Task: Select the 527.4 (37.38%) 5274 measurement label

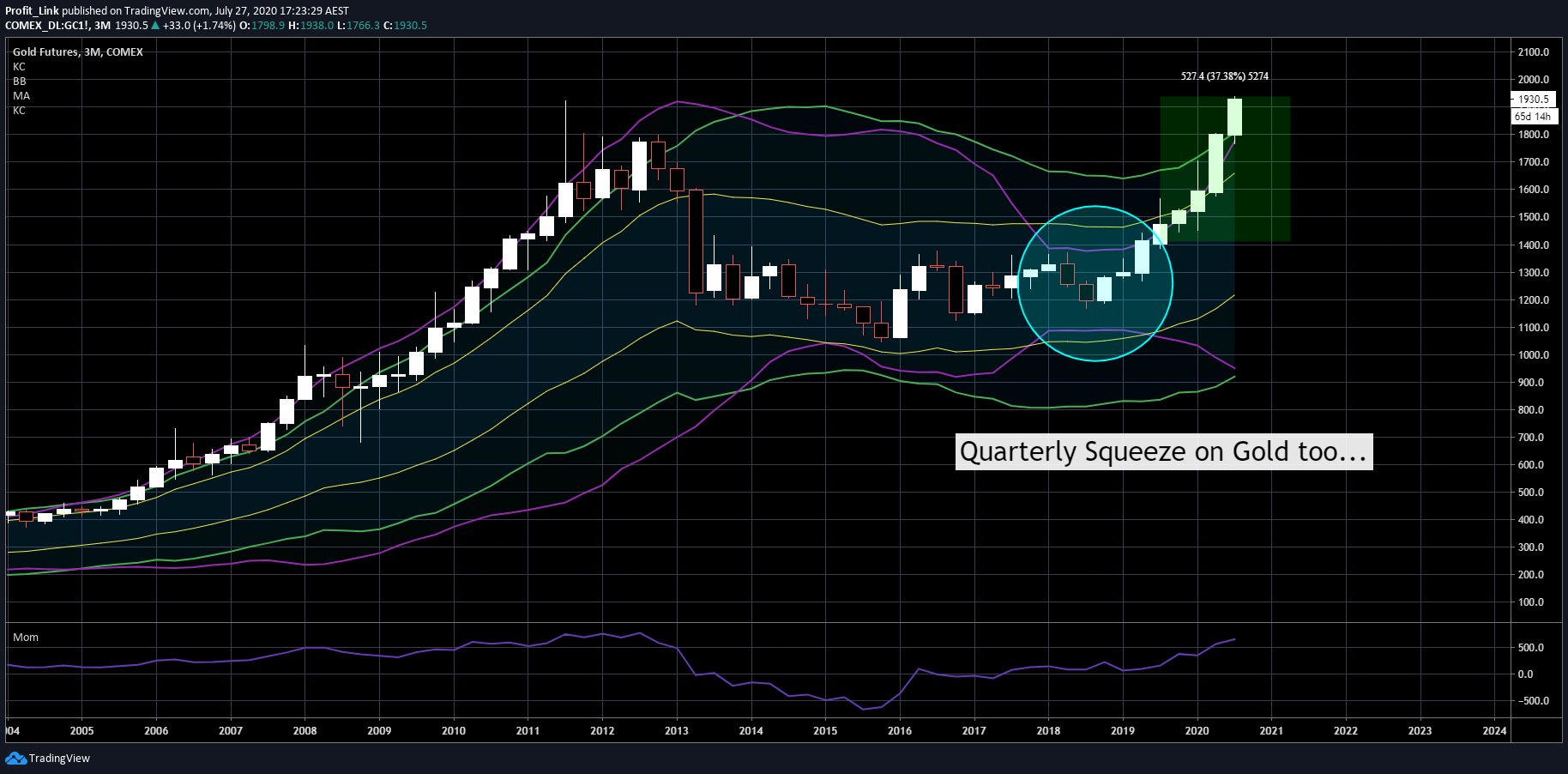Action: 1224,76
